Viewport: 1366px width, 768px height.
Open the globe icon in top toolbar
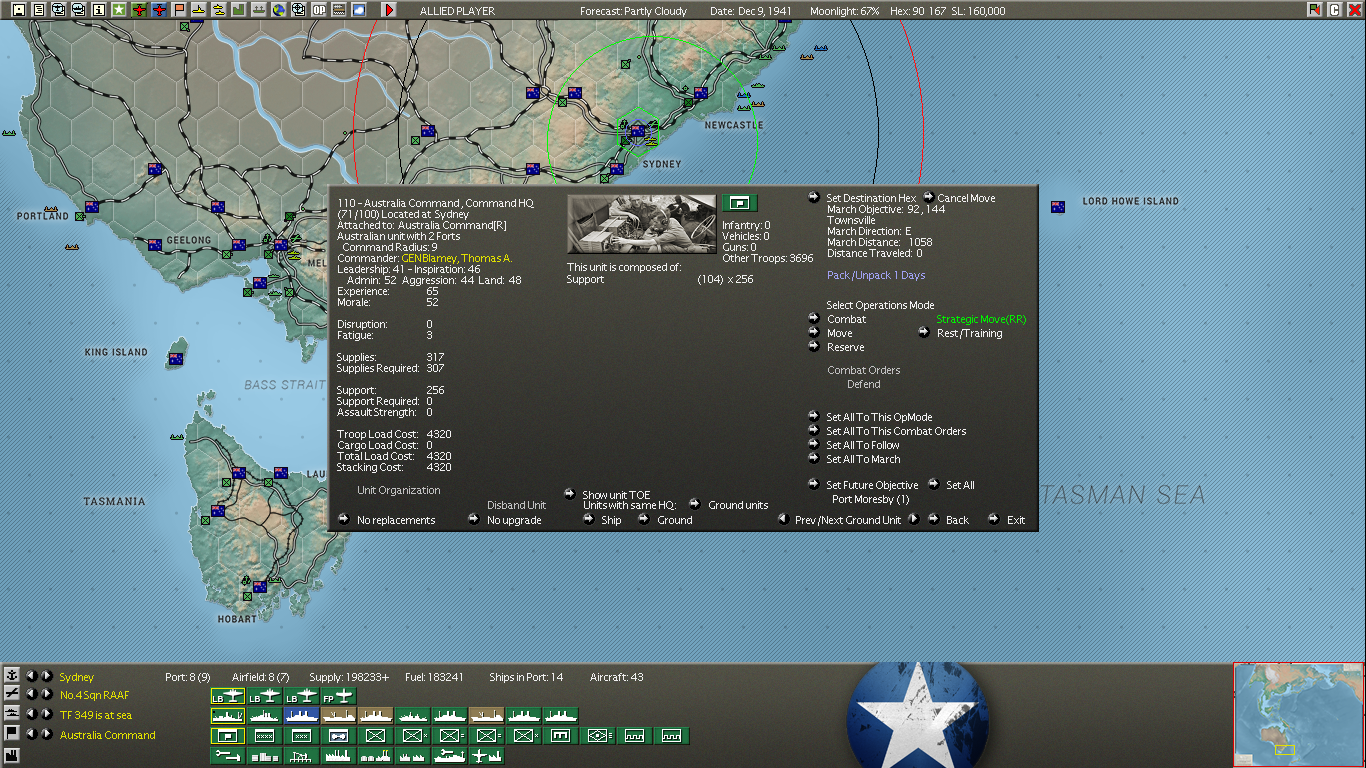pos(279,10)
